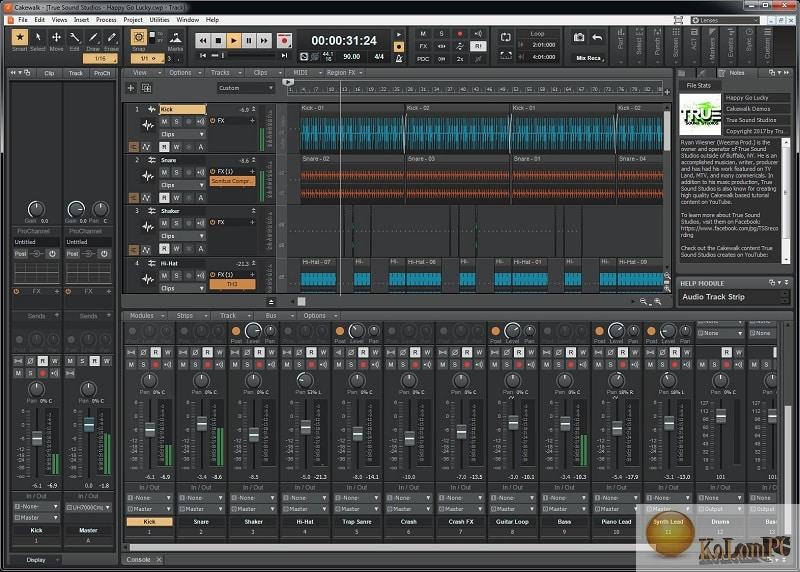This screenshot has height=572, width=800.
Task: Zoom in horizontally on track view
Action: (658, 302)
